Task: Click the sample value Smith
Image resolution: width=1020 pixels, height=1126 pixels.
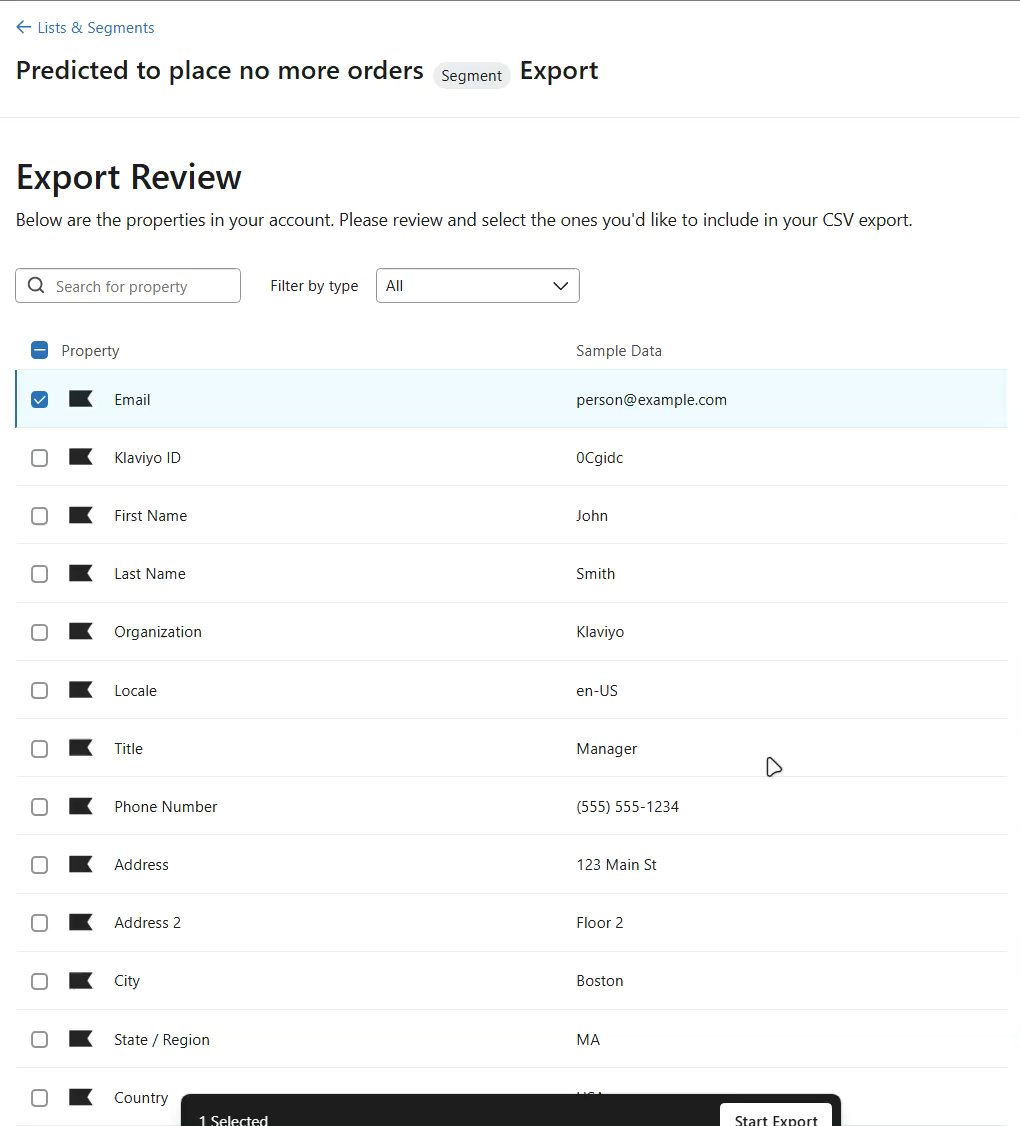Action: (x=595, y=574)
